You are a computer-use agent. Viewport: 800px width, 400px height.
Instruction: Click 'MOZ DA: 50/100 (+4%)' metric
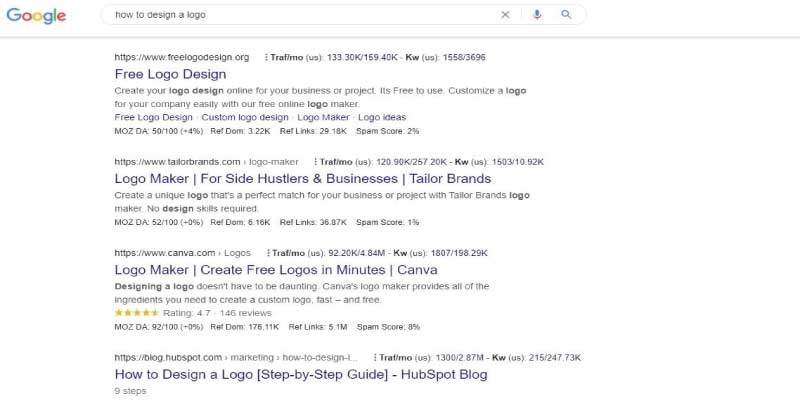[159, 131]
